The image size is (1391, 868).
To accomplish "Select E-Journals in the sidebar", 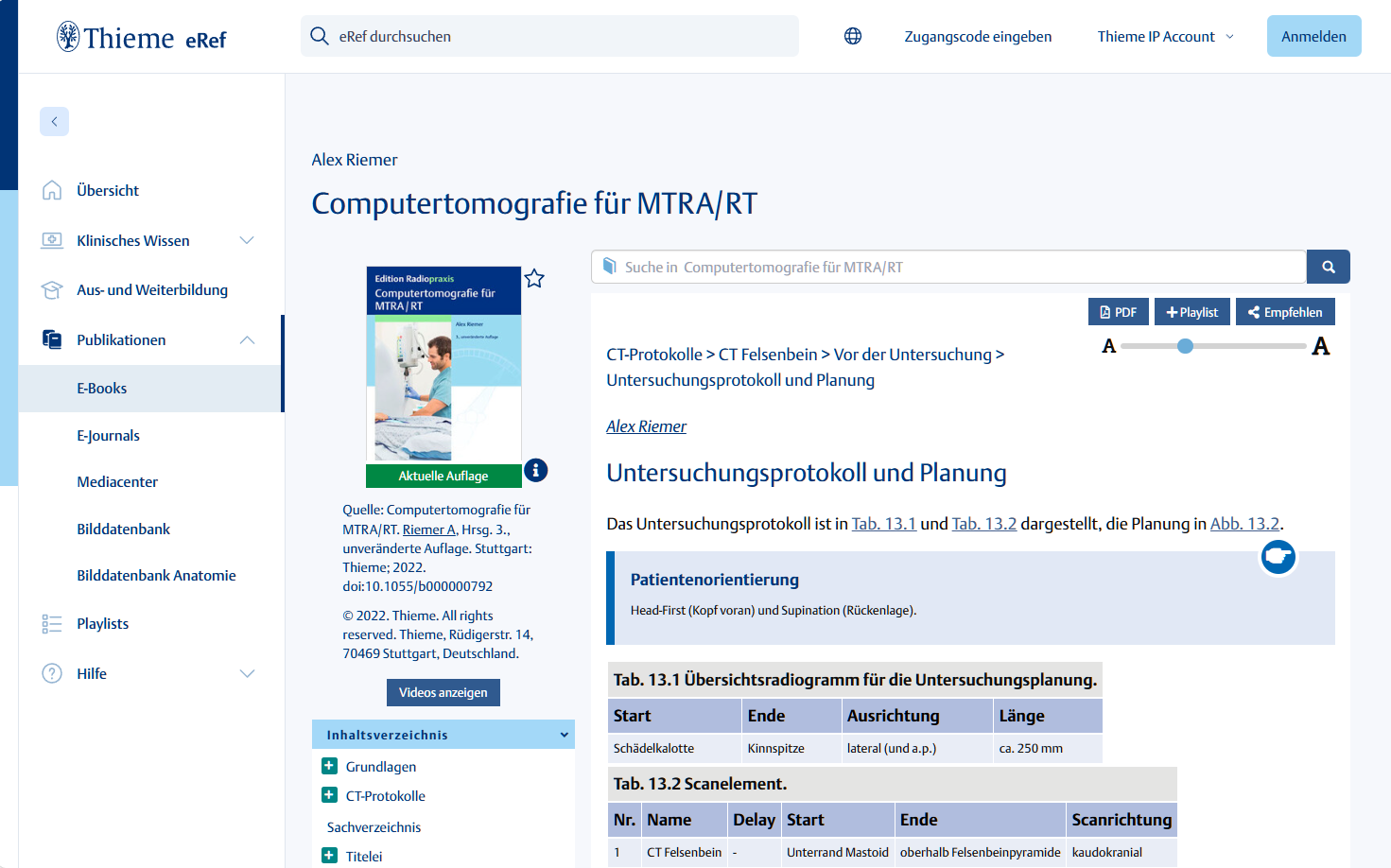I will pos(108,435).
